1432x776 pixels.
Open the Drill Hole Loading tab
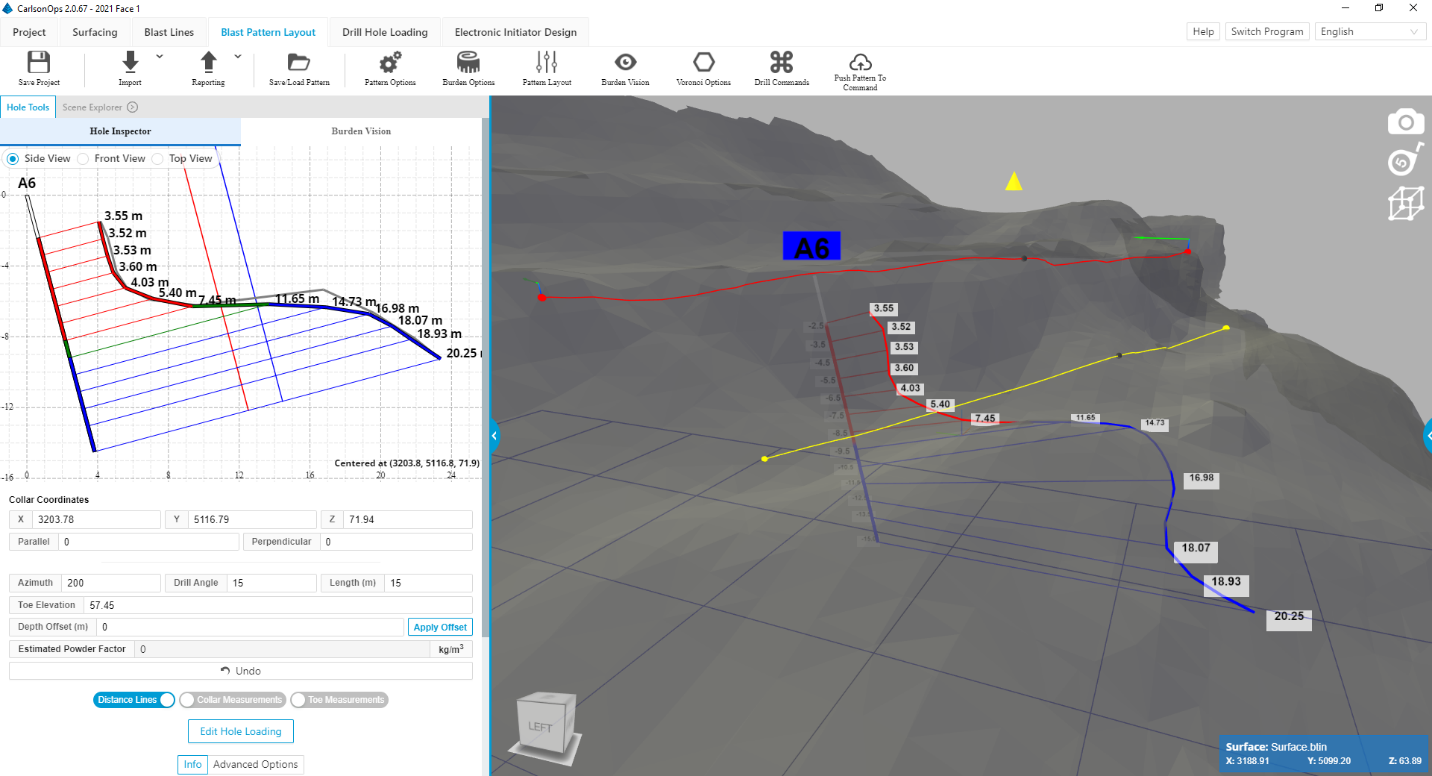tap(385, 32)
